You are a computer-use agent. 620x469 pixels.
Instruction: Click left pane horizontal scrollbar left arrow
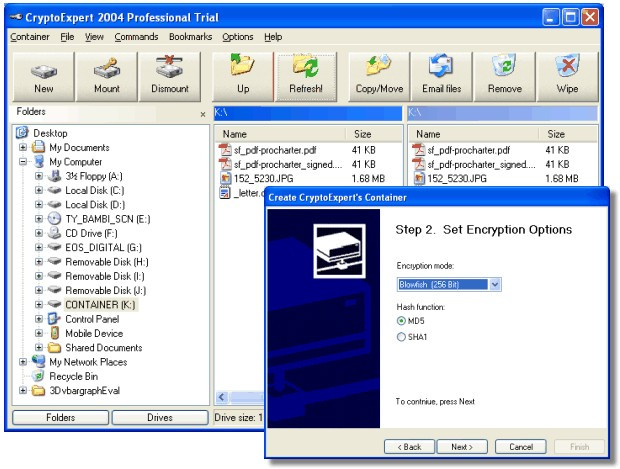pyautogui.click(x=222, y=397)
